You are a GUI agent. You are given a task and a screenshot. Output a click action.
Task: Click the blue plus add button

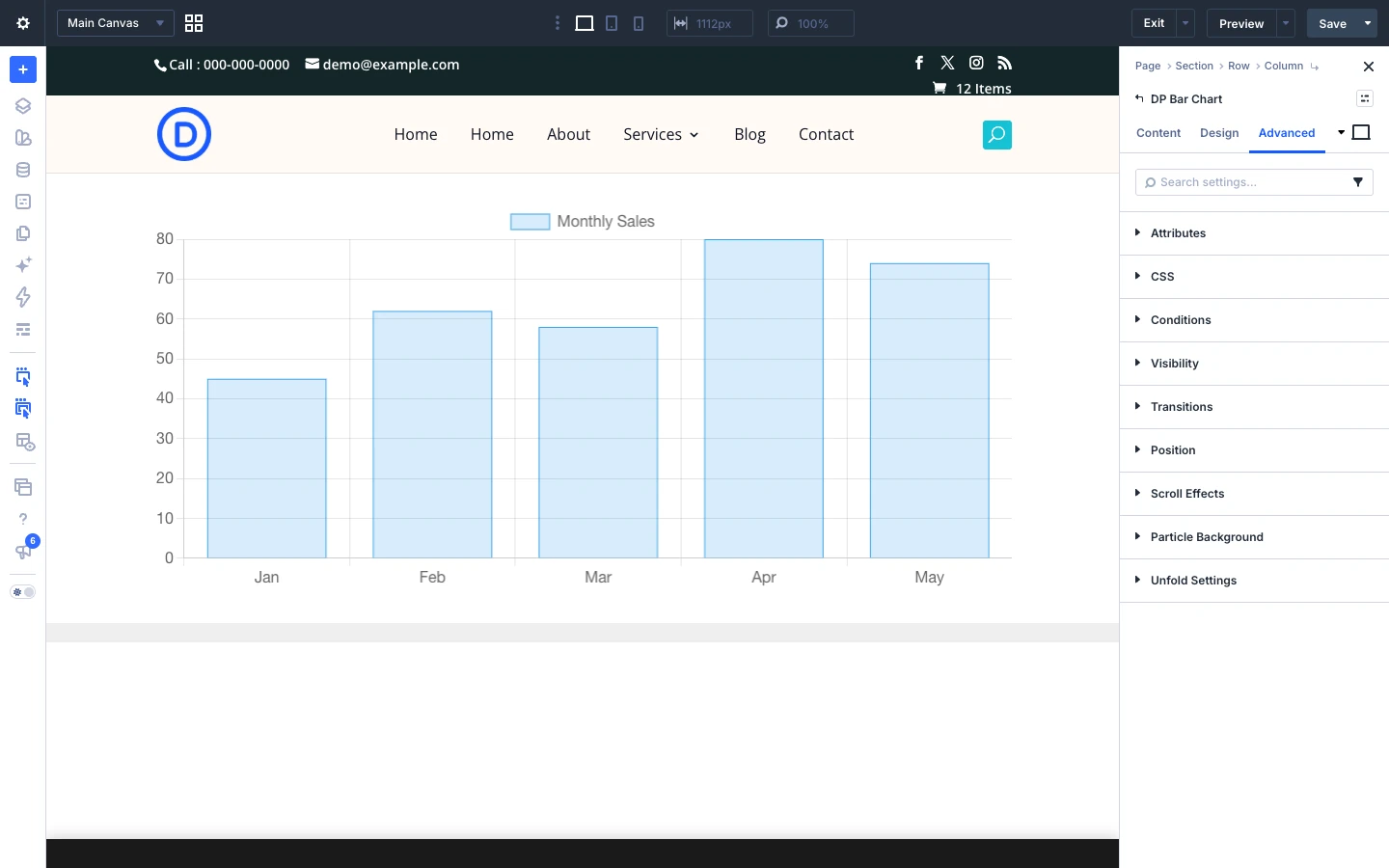point(23,69)
